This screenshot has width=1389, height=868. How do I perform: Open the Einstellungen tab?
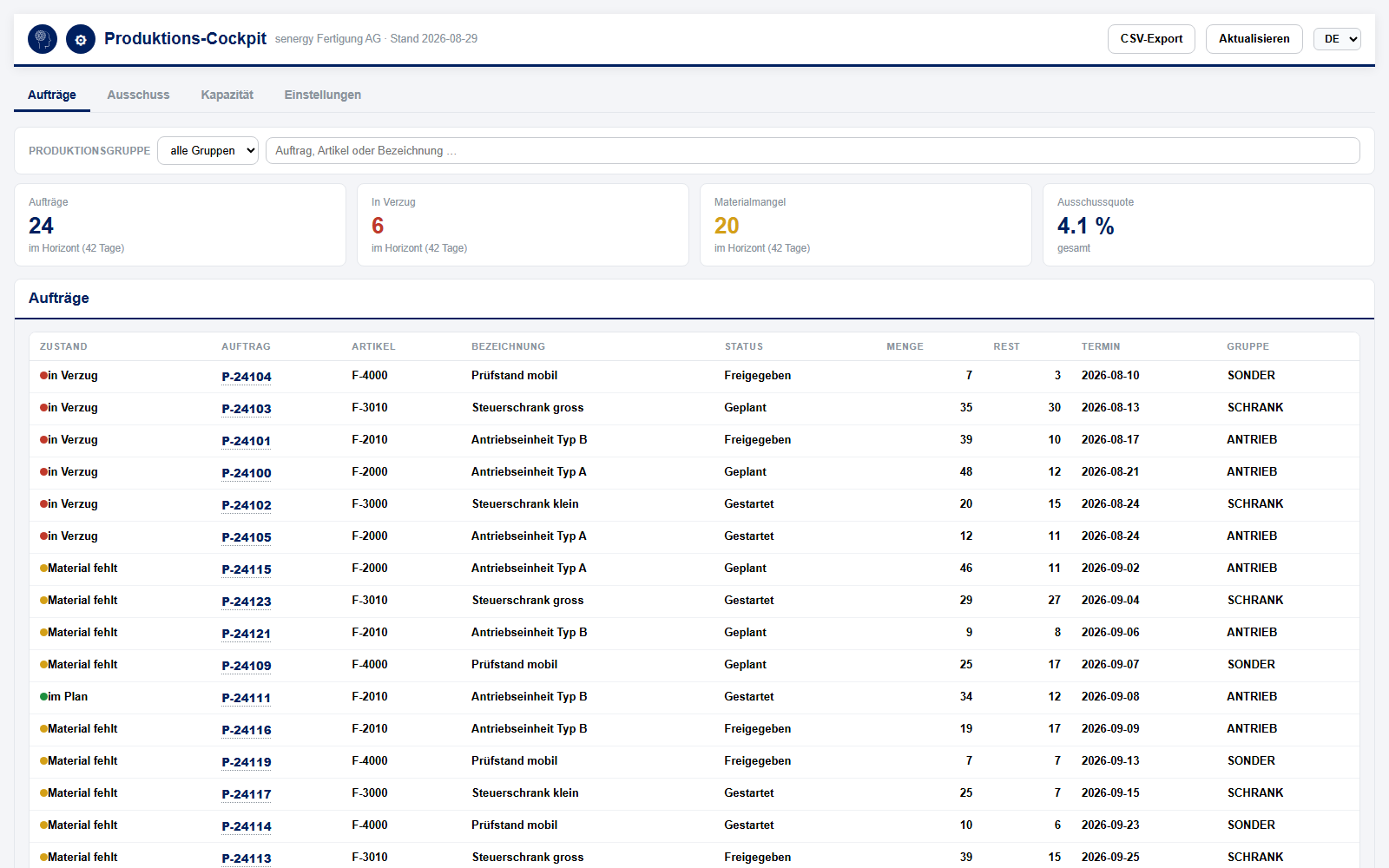pyautogui.click(x=323, y=95)
